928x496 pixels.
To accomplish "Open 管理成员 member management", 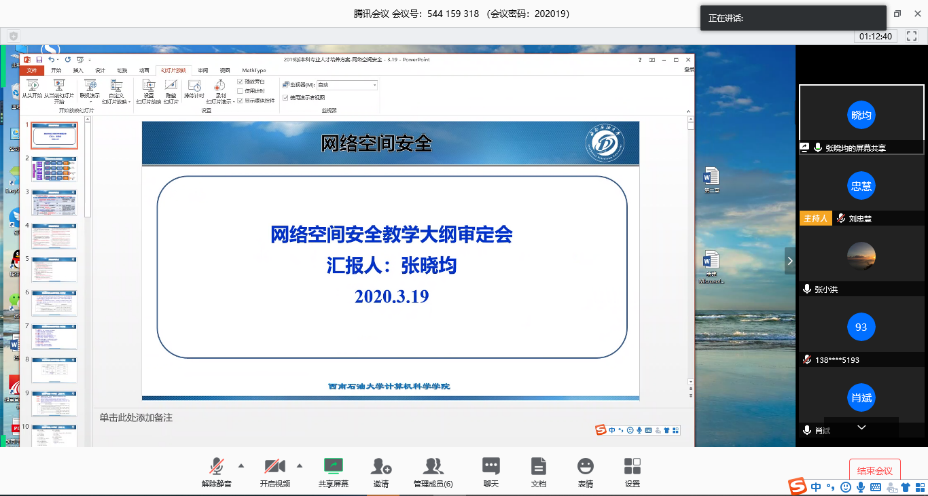I will click(433, 466).
